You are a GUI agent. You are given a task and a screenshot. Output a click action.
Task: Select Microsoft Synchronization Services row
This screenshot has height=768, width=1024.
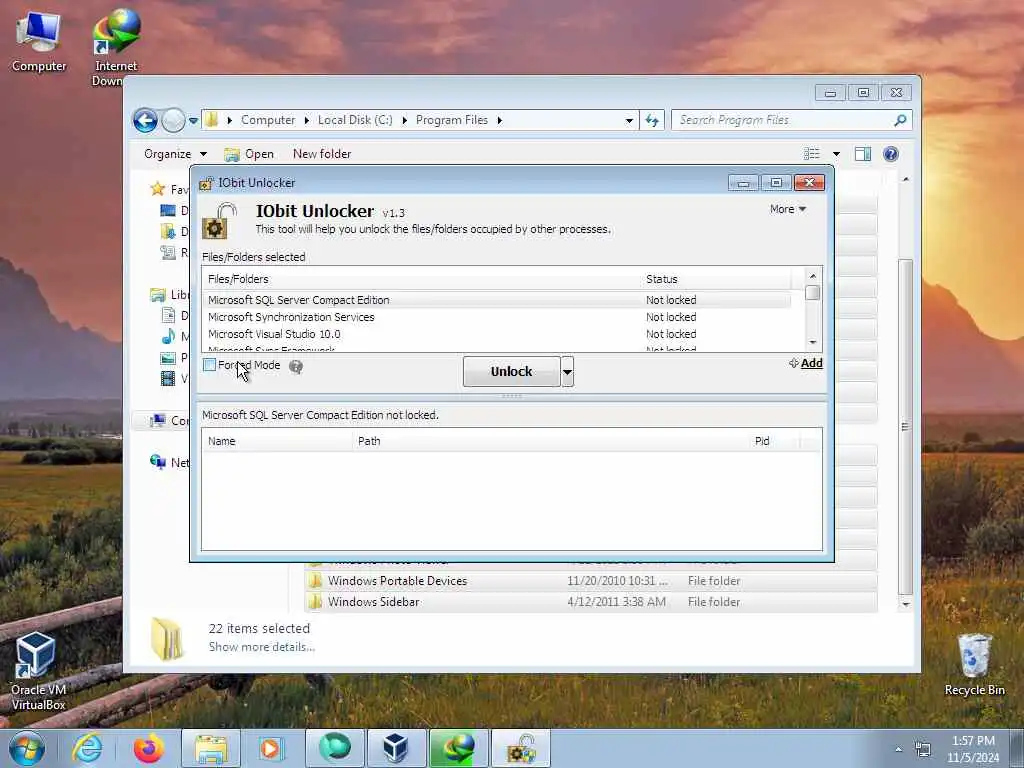pyautogui.click(x=496, y=317)
